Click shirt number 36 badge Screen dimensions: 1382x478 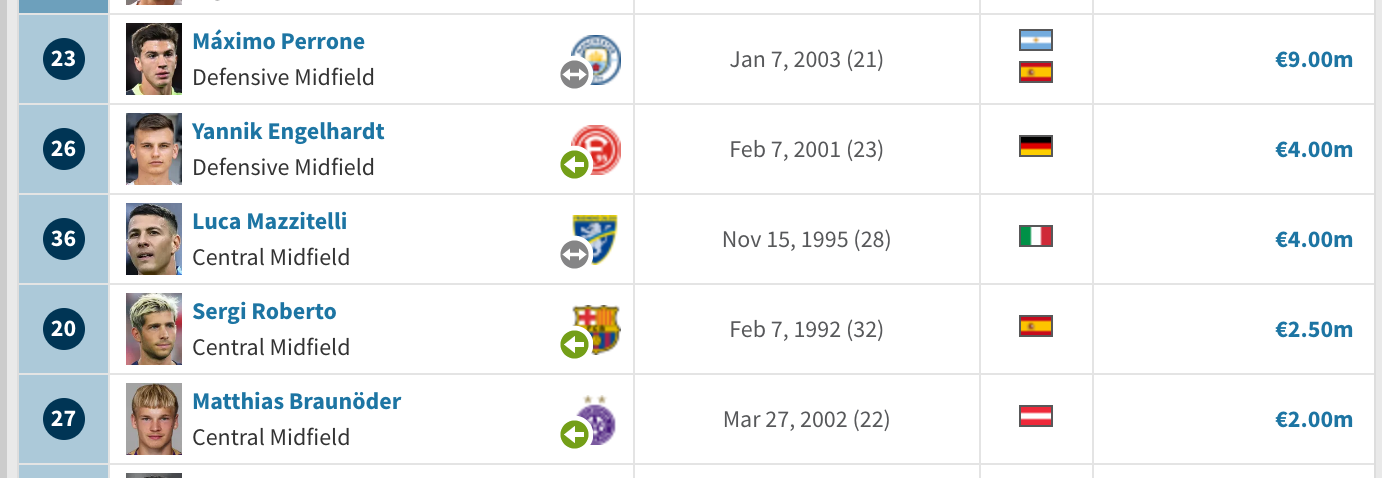point(63,239)
